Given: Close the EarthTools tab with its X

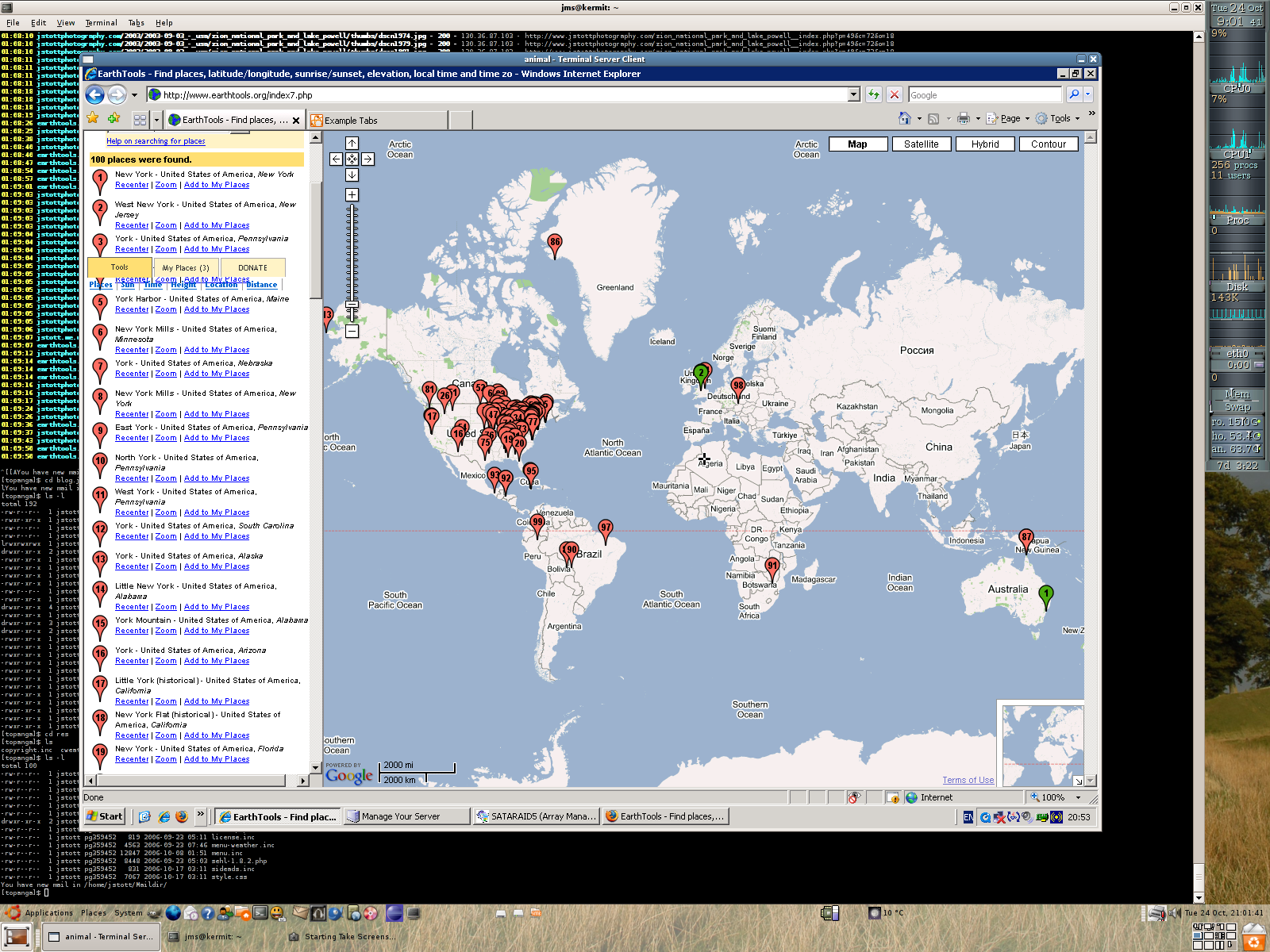Looking at the screenshot, I should click(x=296, y=121).
